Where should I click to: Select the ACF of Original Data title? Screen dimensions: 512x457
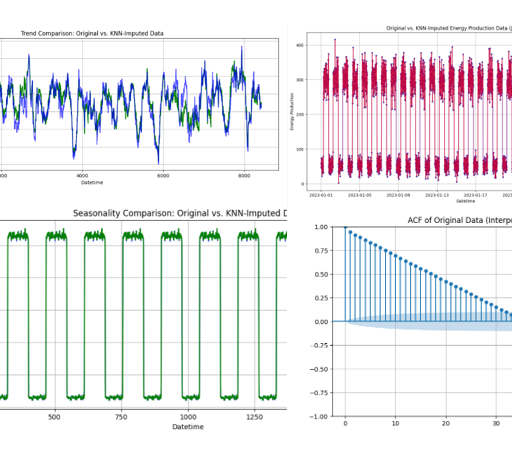(460, 220)
